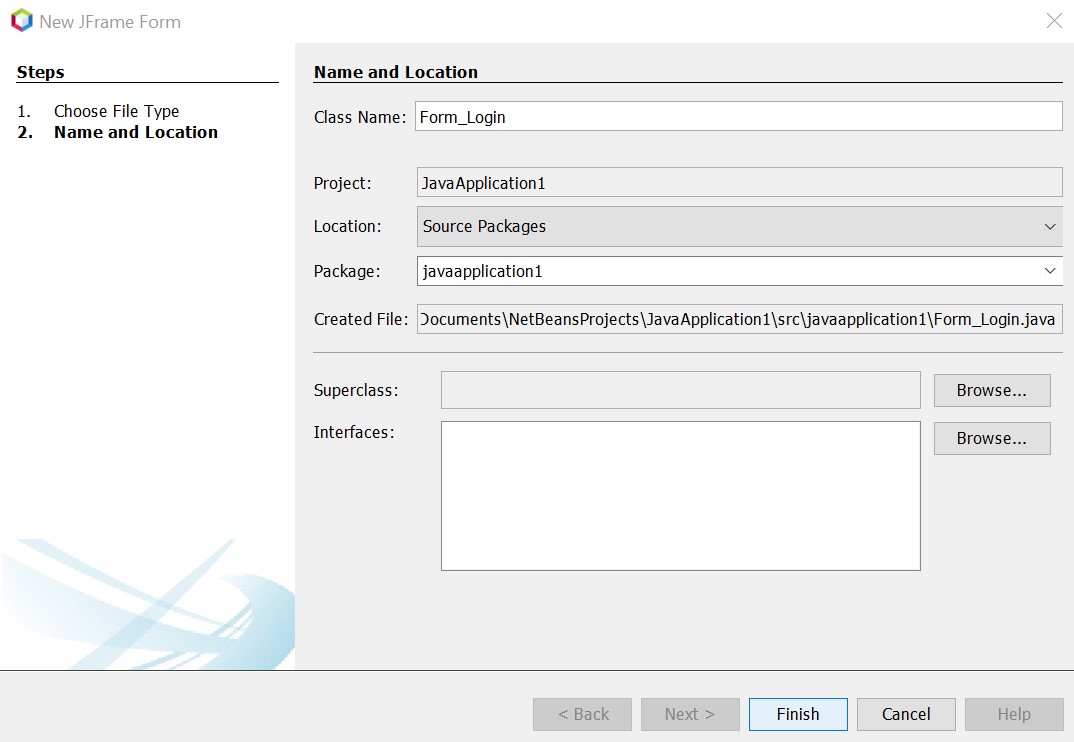Click the Next button
This screenshot has width=1074, height=742.
(x=689, y=714)
